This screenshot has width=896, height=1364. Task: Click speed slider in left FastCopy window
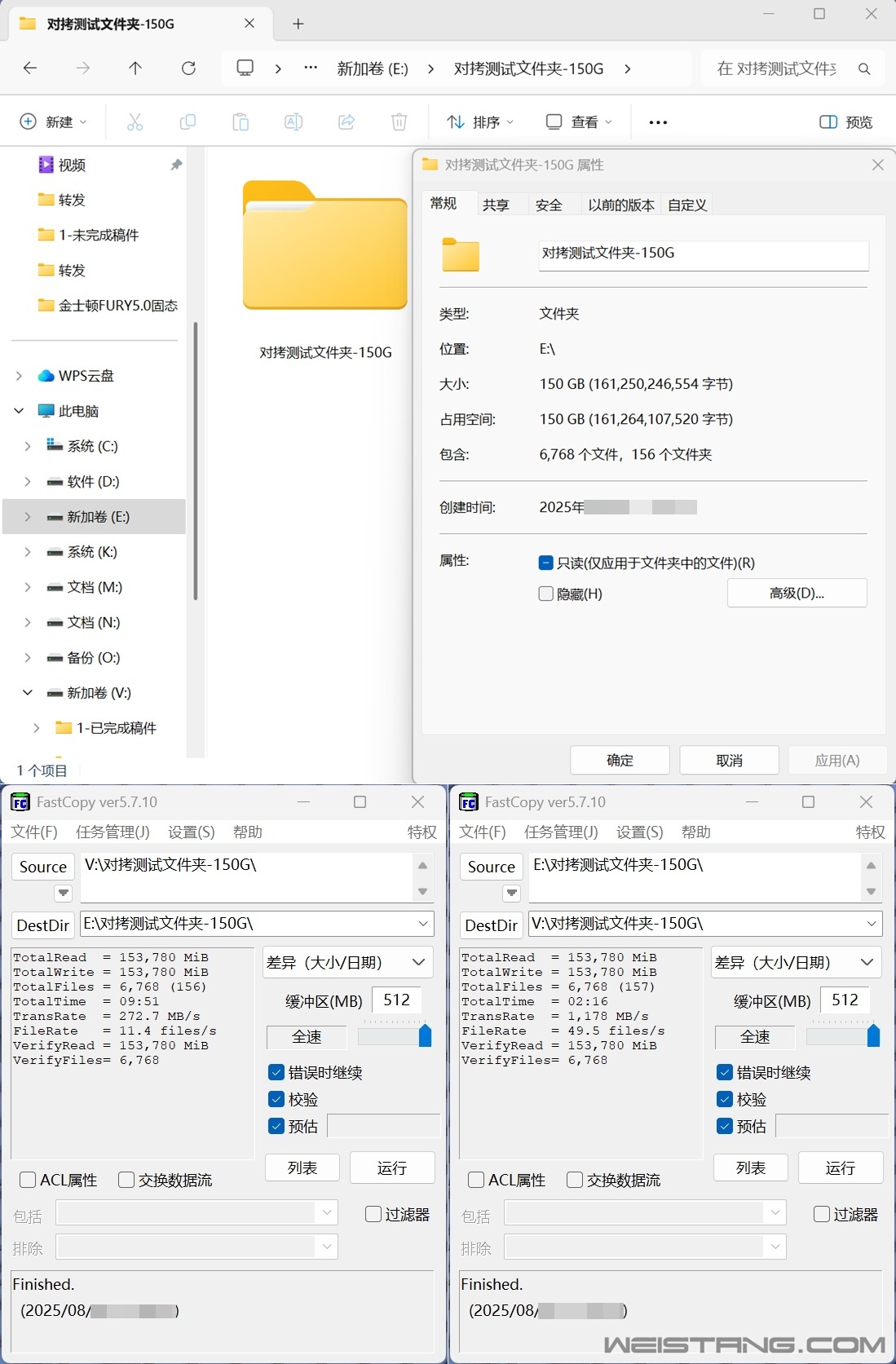(x=395, y=1035)
